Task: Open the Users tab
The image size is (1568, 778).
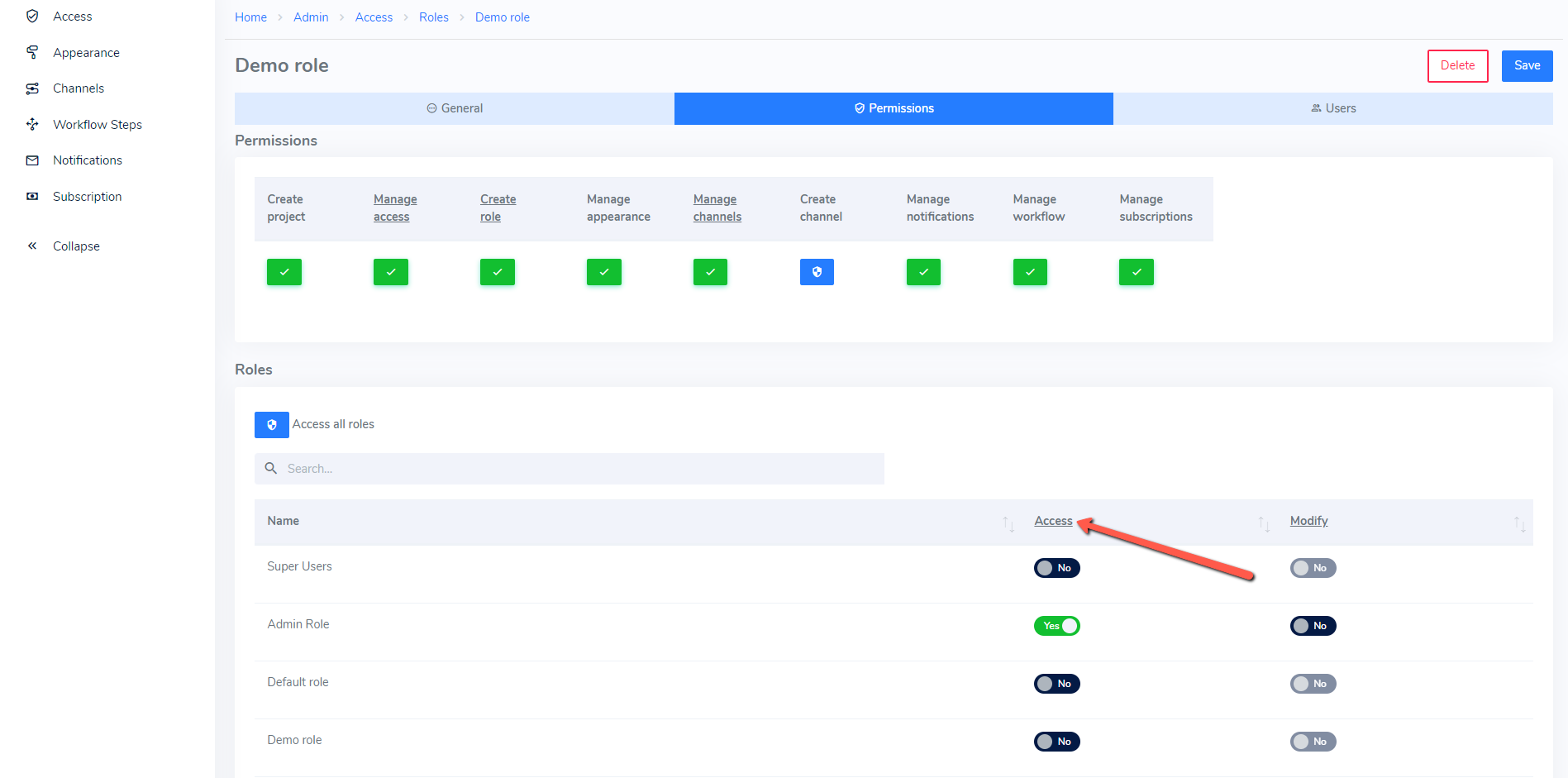Action: (1333, 108)
